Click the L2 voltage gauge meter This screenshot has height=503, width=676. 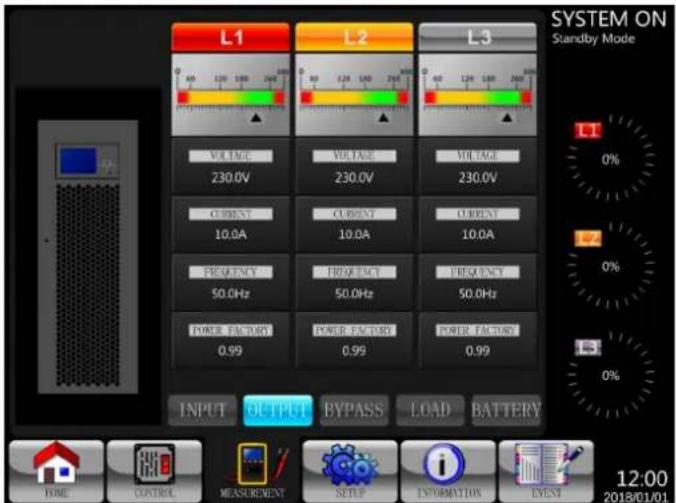tap(354, 95)
